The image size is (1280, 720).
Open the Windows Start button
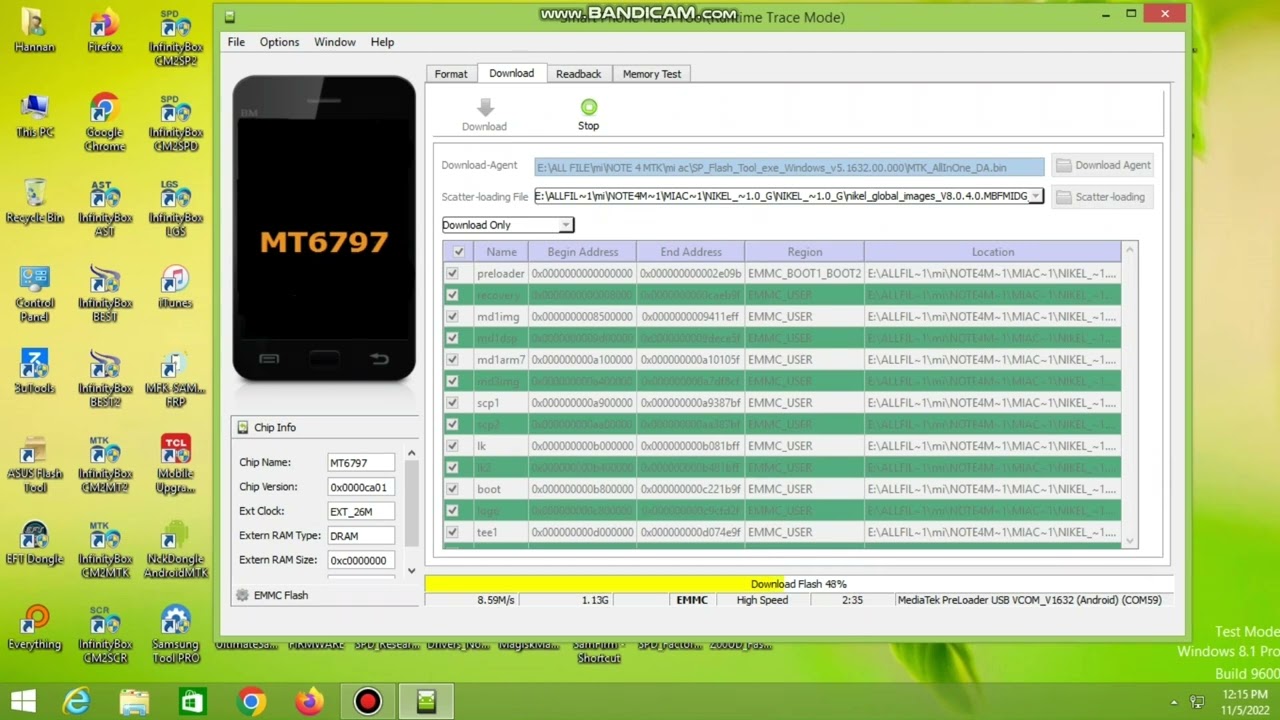point(24,701)
